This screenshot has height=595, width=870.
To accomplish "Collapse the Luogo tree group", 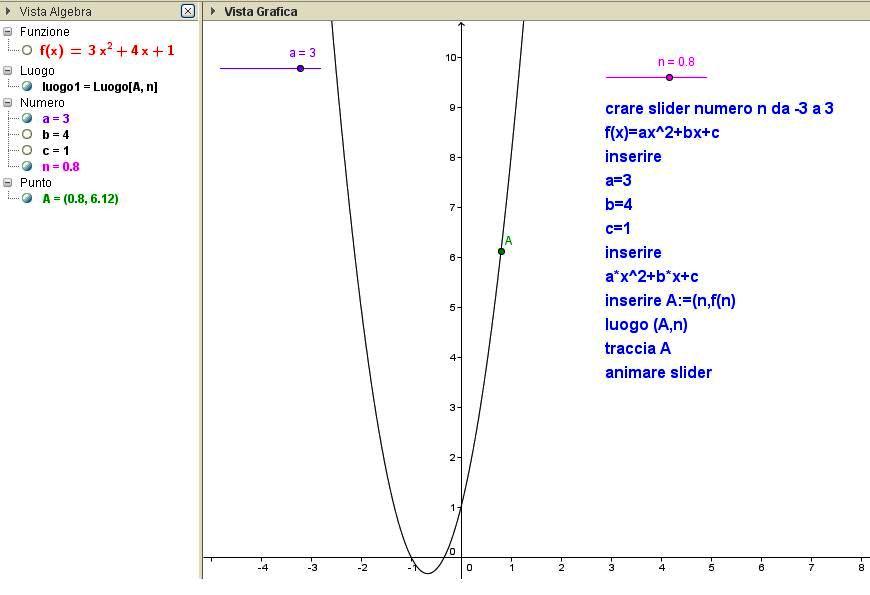I will (8, 70).
